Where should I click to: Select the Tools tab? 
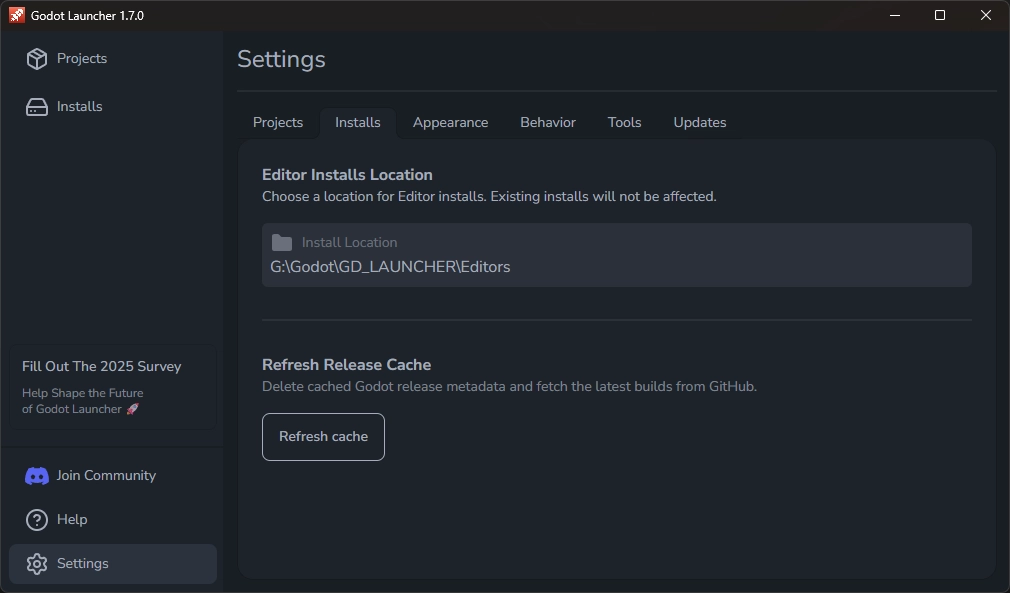tap(624, 122)
